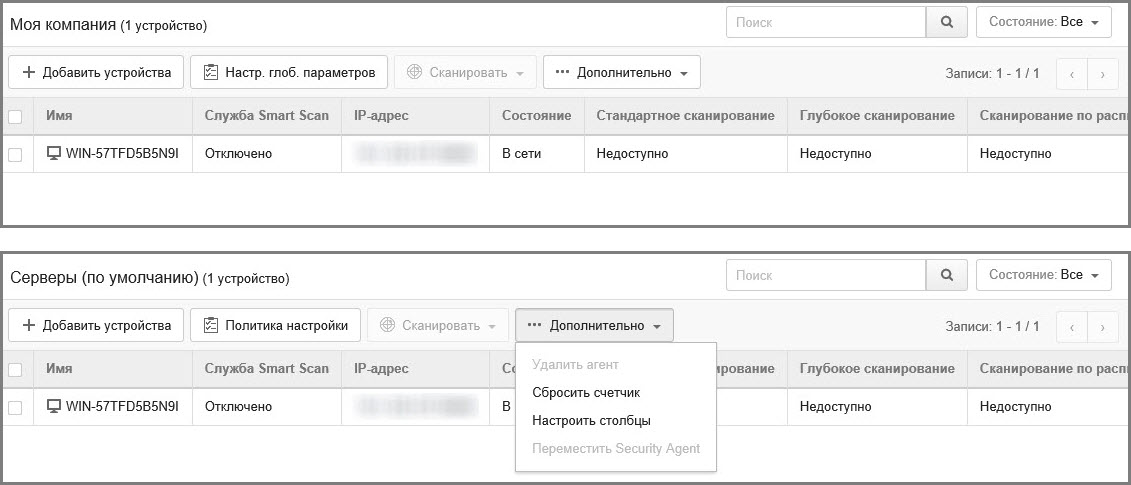
Task: Click computer icon beside WIN-57TFD5B5N9I in Моя компания
Action: 54,154
